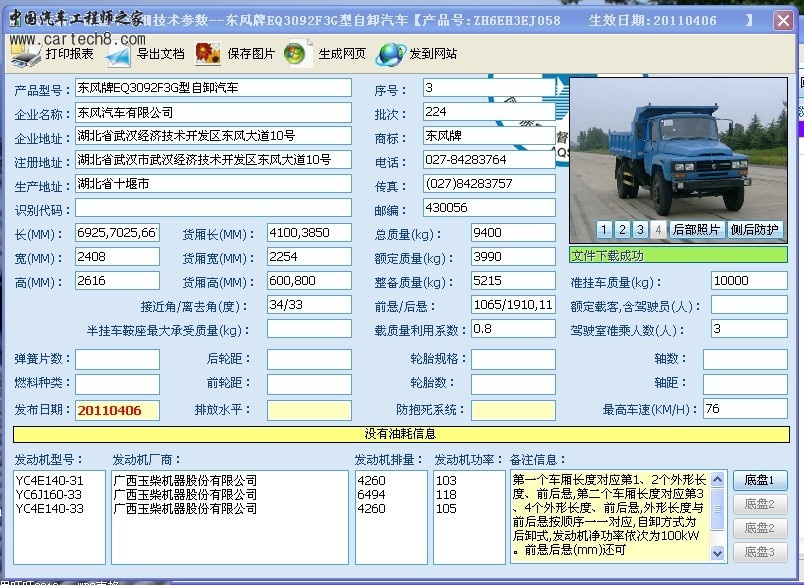The image size is (804, 585).
Task: Select engine model YC4E140-33
Action: coord(49,509)
